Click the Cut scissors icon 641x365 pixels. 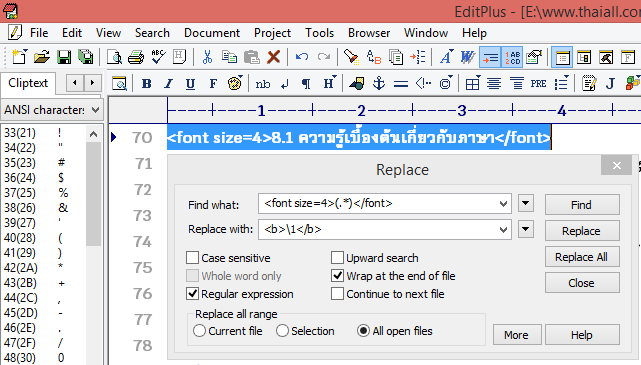point(207,57)
